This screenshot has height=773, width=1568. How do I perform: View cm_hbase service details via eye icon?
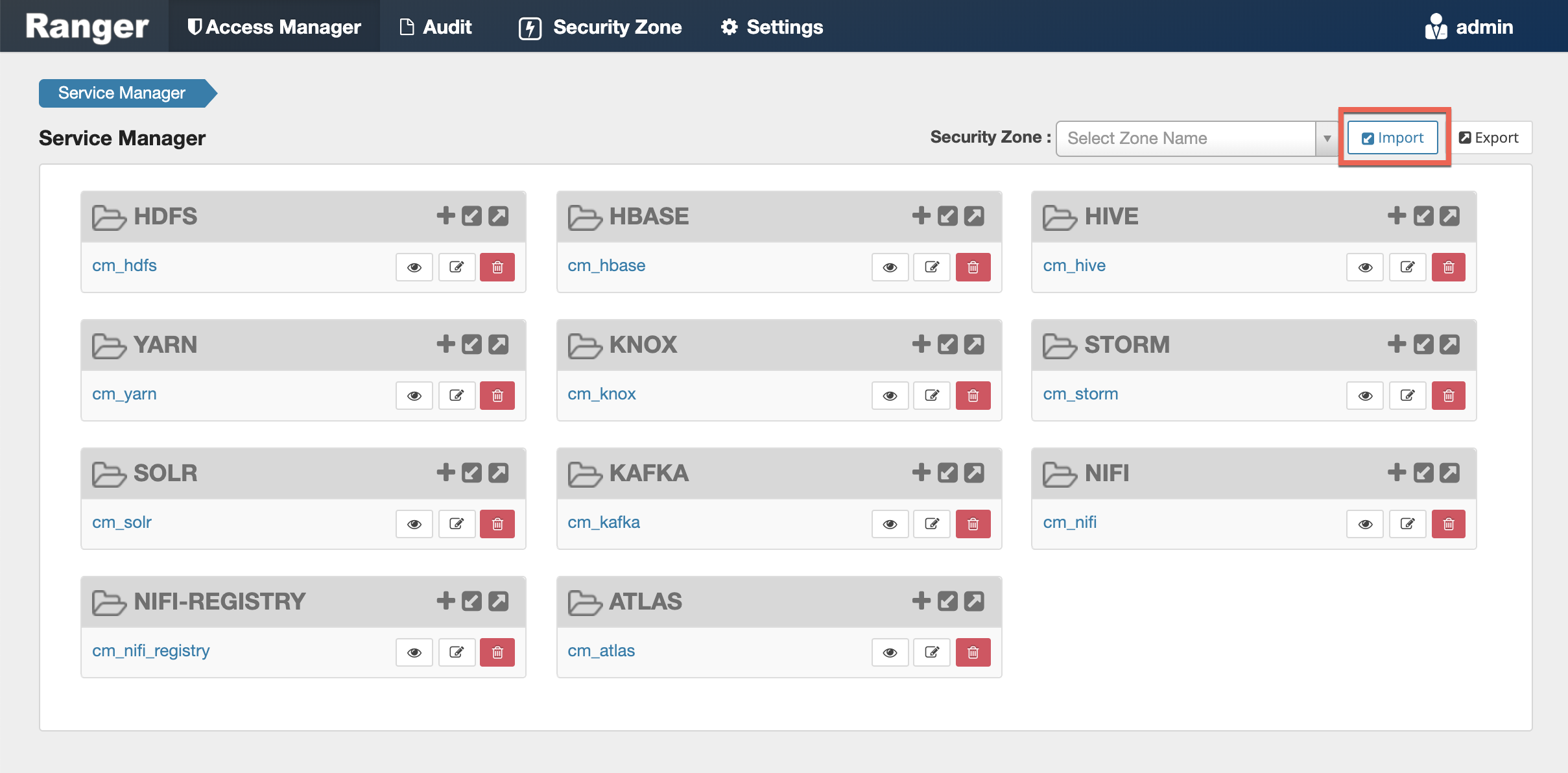click(890, 267)
